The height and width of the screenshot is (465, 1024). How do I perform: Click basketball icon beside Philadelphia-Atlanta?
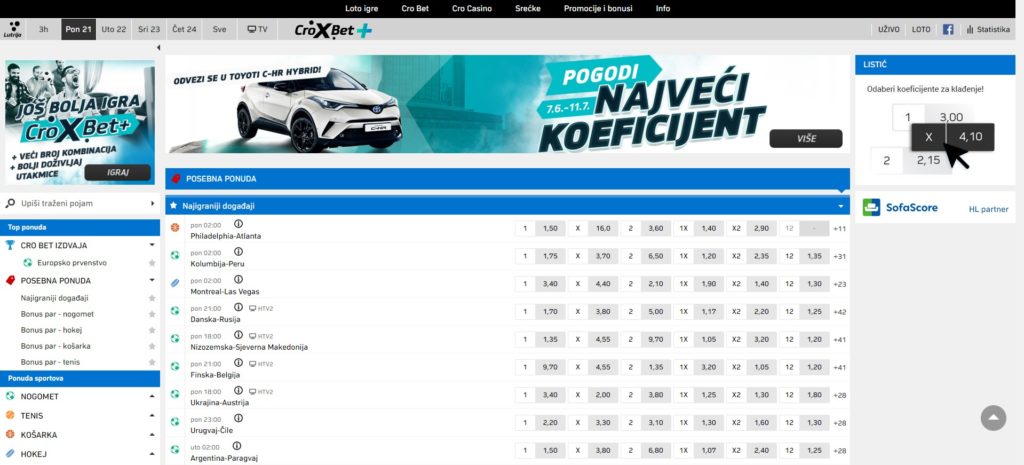pyautogui.click(x=175, y=229)
